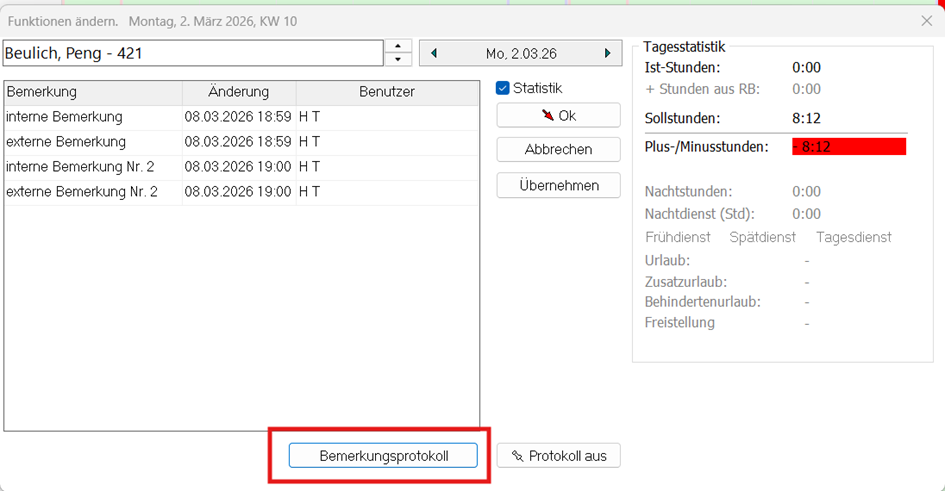Close the Funktionen ändern dialog
Screen dimensions: 945x491
[926, 21]
